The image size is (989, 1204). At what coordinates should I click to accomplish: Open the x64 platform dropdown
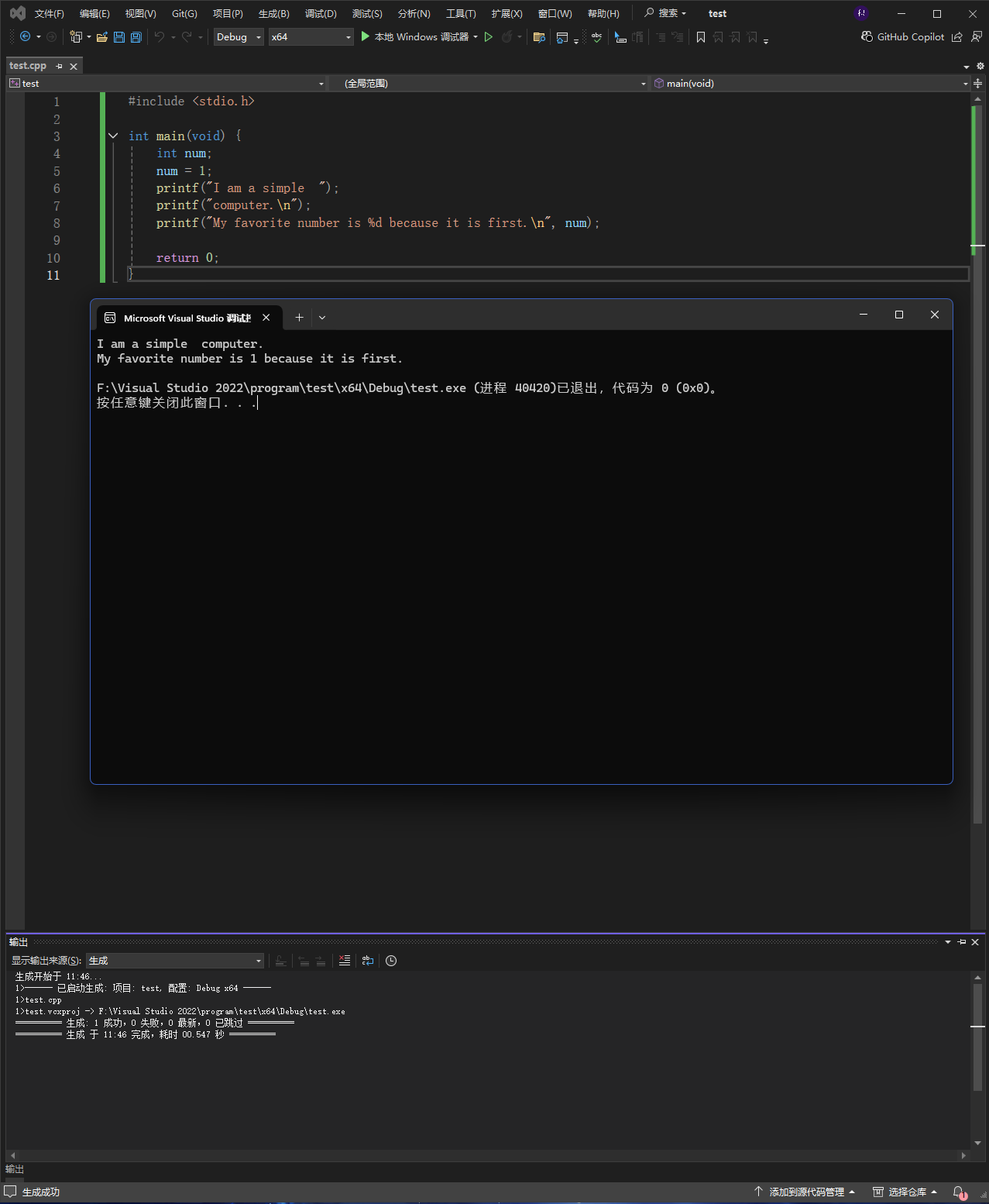click(311, 36)
